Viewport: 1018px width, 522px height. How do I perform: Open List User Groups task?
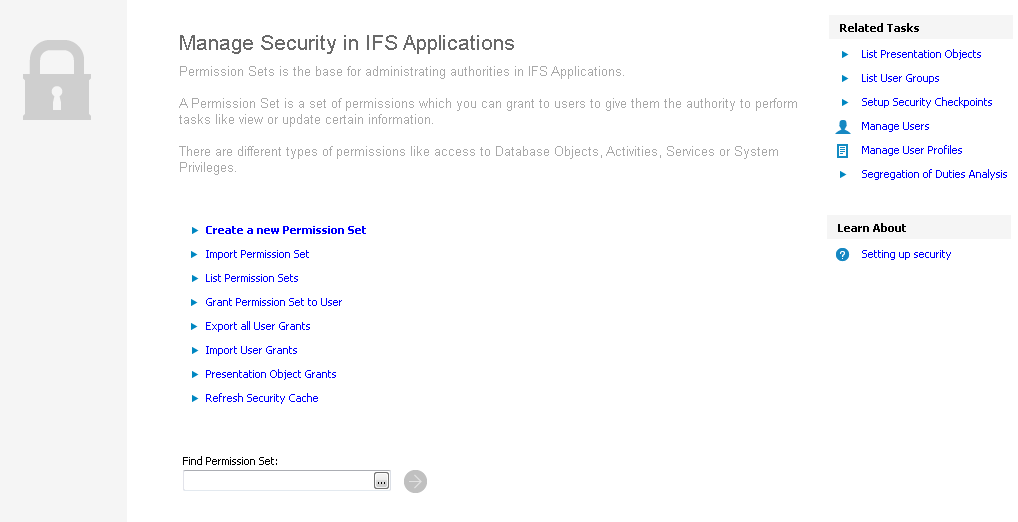point(900,78)
